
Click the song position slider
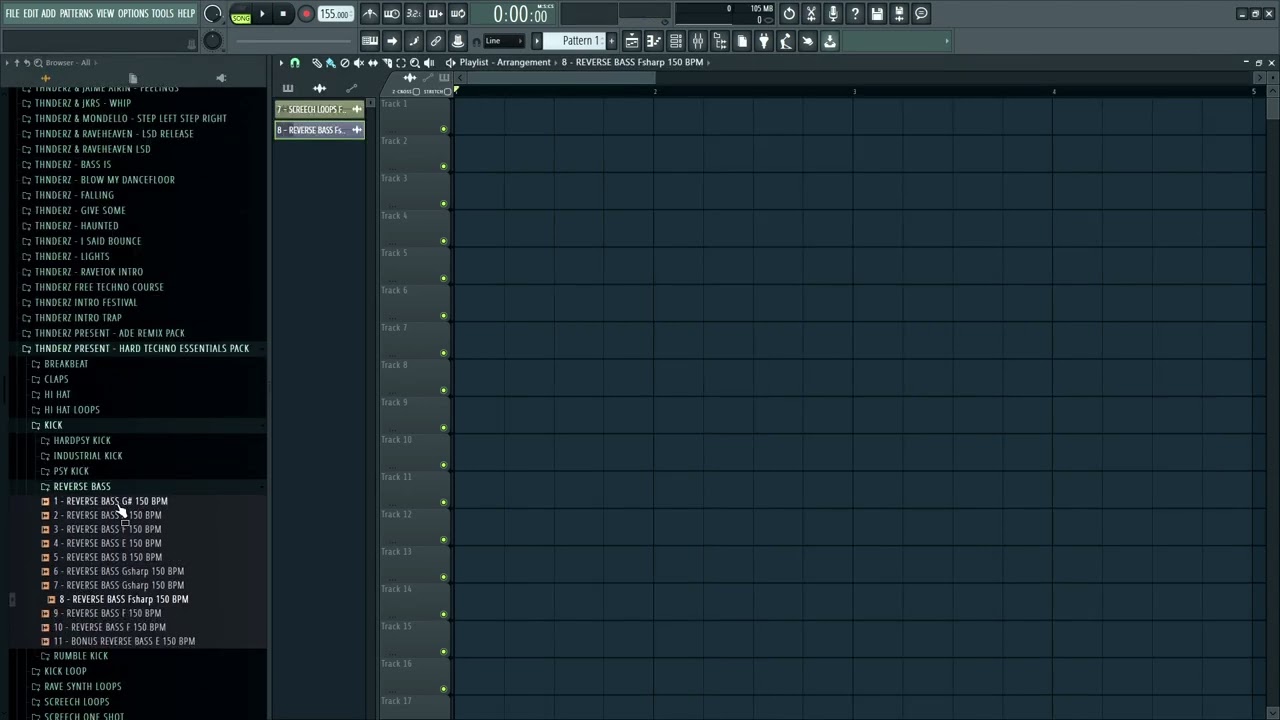[296, 41]
